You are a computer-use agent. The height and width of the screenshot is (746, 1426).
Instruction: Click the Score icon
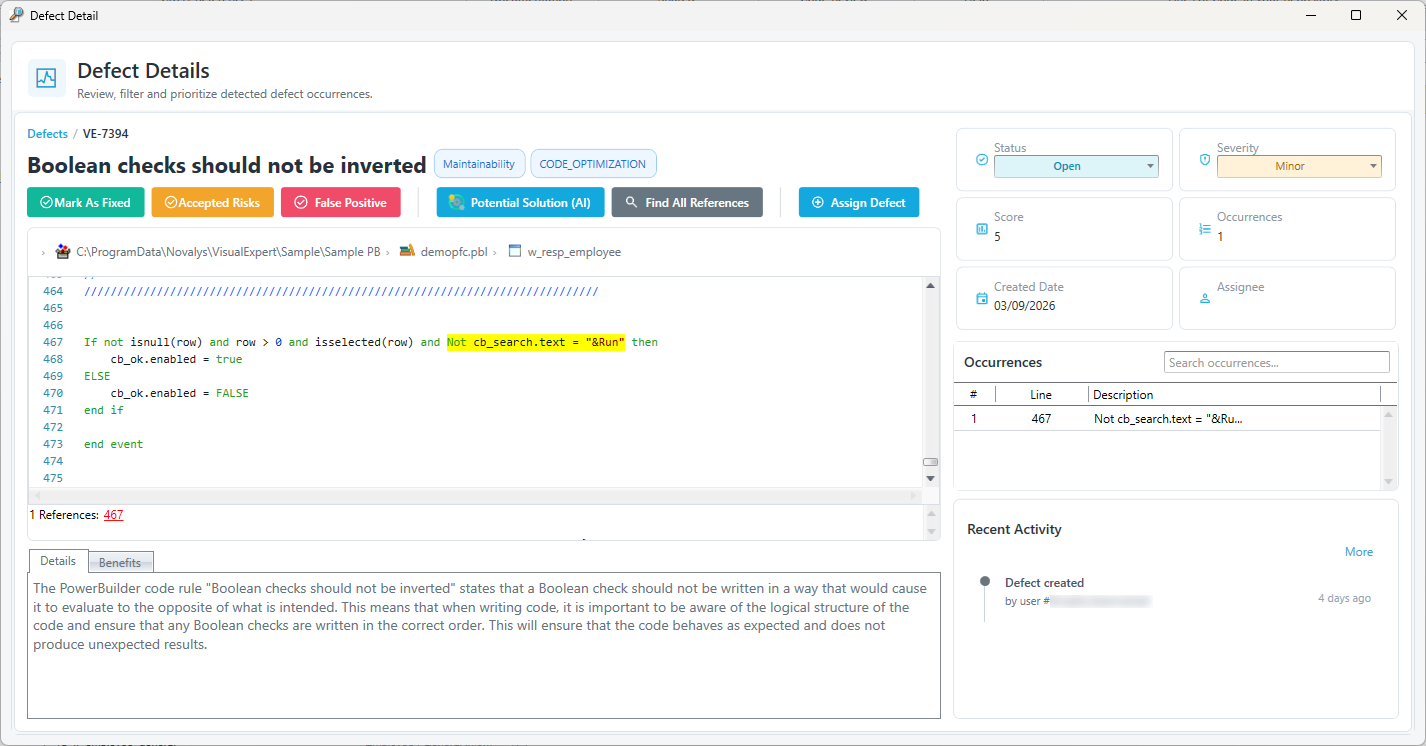point(981,229)
